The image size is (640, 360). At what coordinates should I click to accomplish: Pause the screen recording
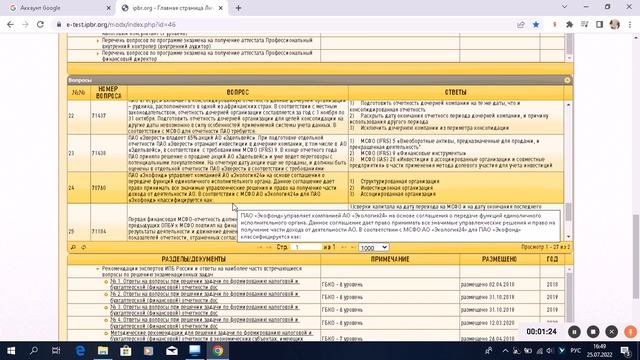pyautogui.click(x=574, y=332)
